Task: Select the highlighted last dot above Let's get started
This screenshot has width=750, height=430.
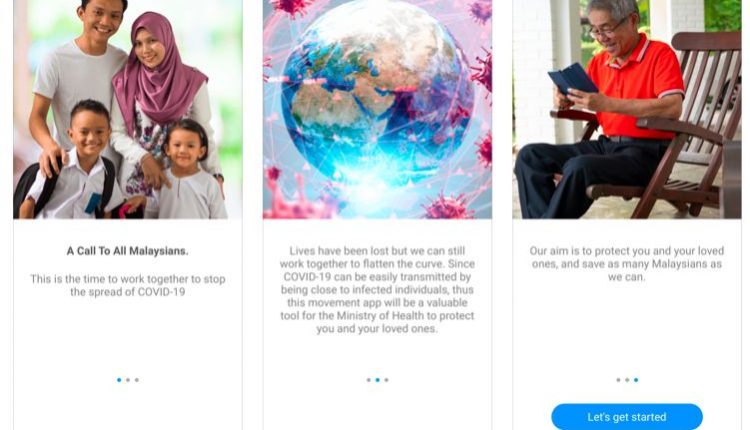Action: click(x=636, y=380)
